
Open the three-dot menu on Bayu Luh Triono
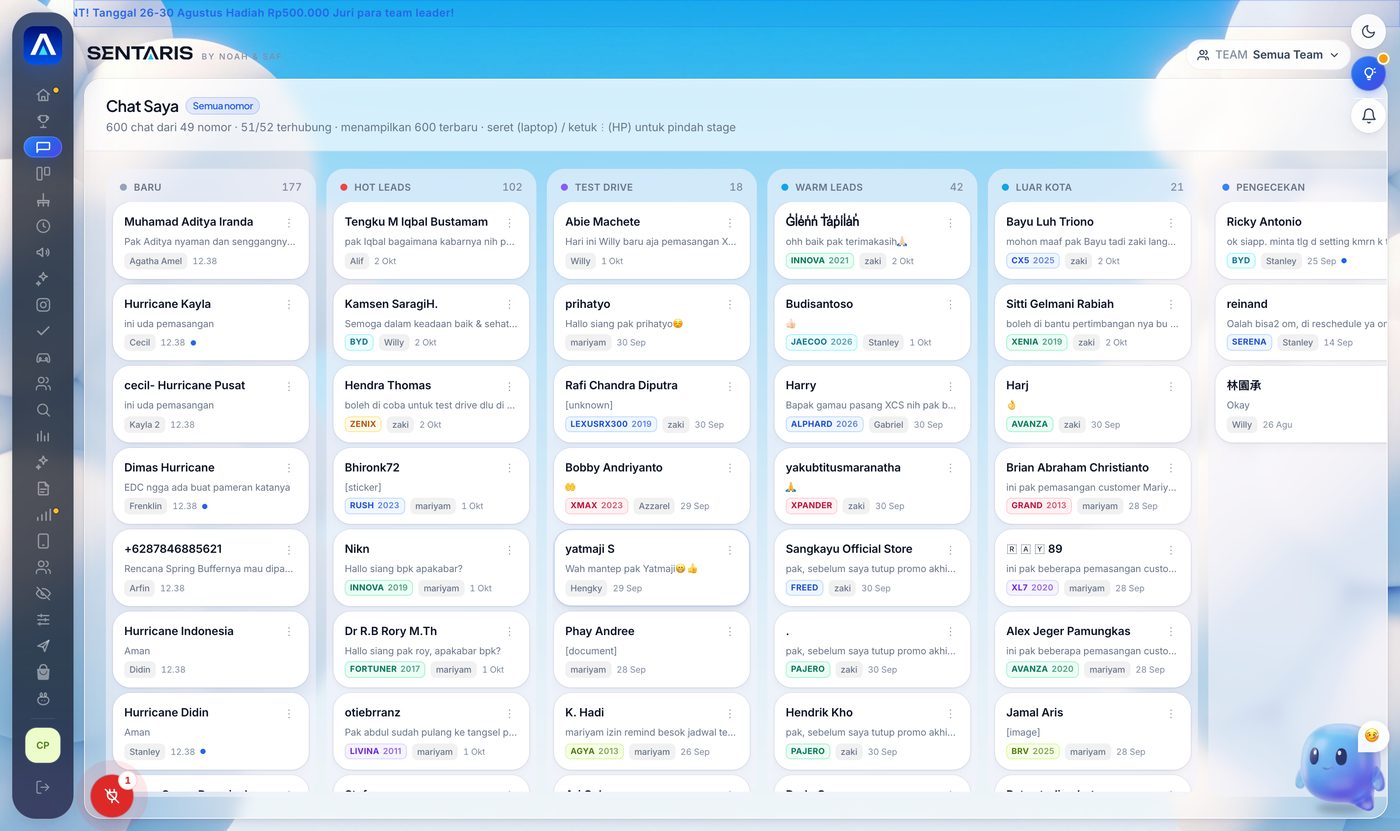pos(1171,222)
